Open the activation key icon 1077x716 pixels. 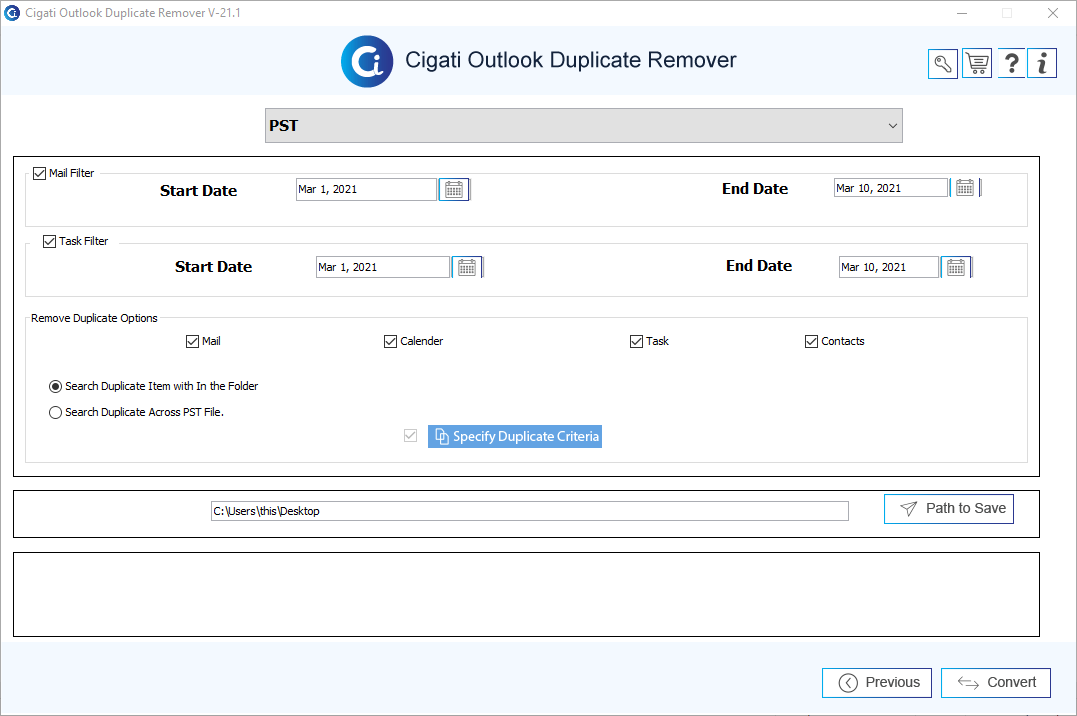(x=942, y=64)
